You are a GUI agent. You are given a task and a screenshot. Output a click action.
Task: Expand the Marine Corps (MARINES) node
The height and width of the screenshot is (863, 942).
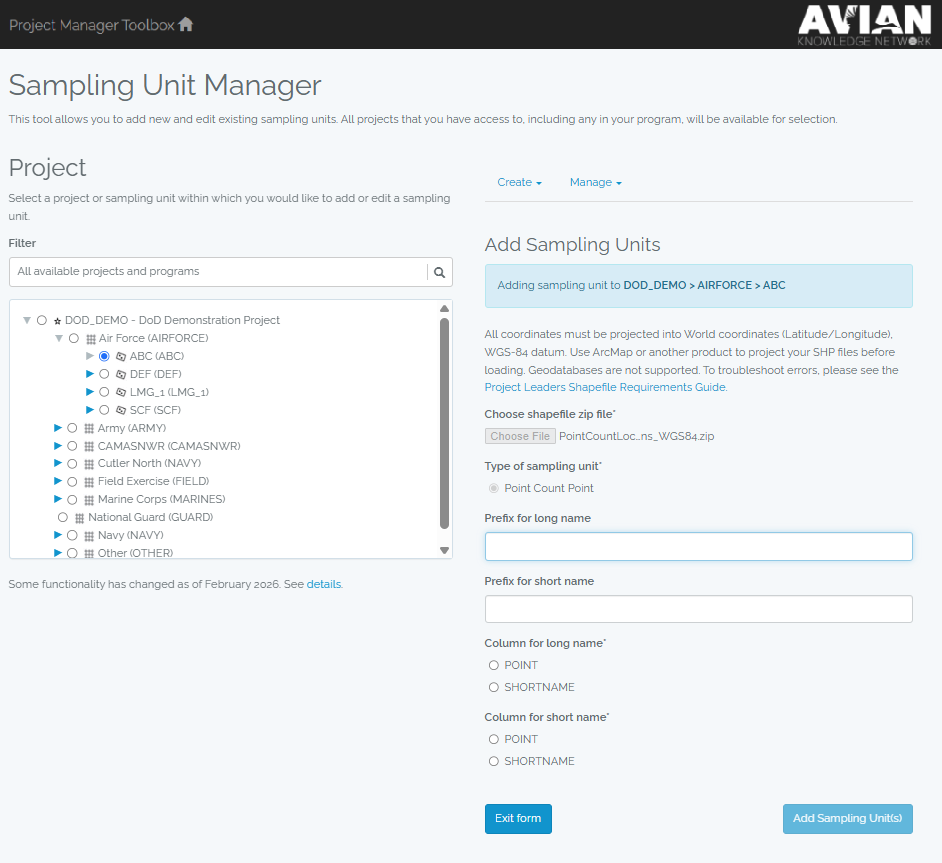click(58, 498)
